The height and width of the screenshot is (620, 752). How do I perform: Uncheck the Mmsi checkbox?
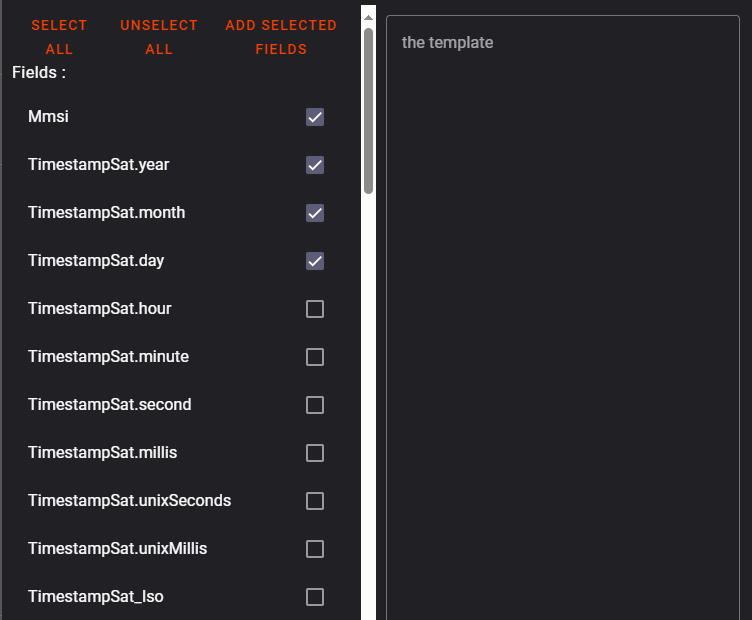(x=315, y=117)
